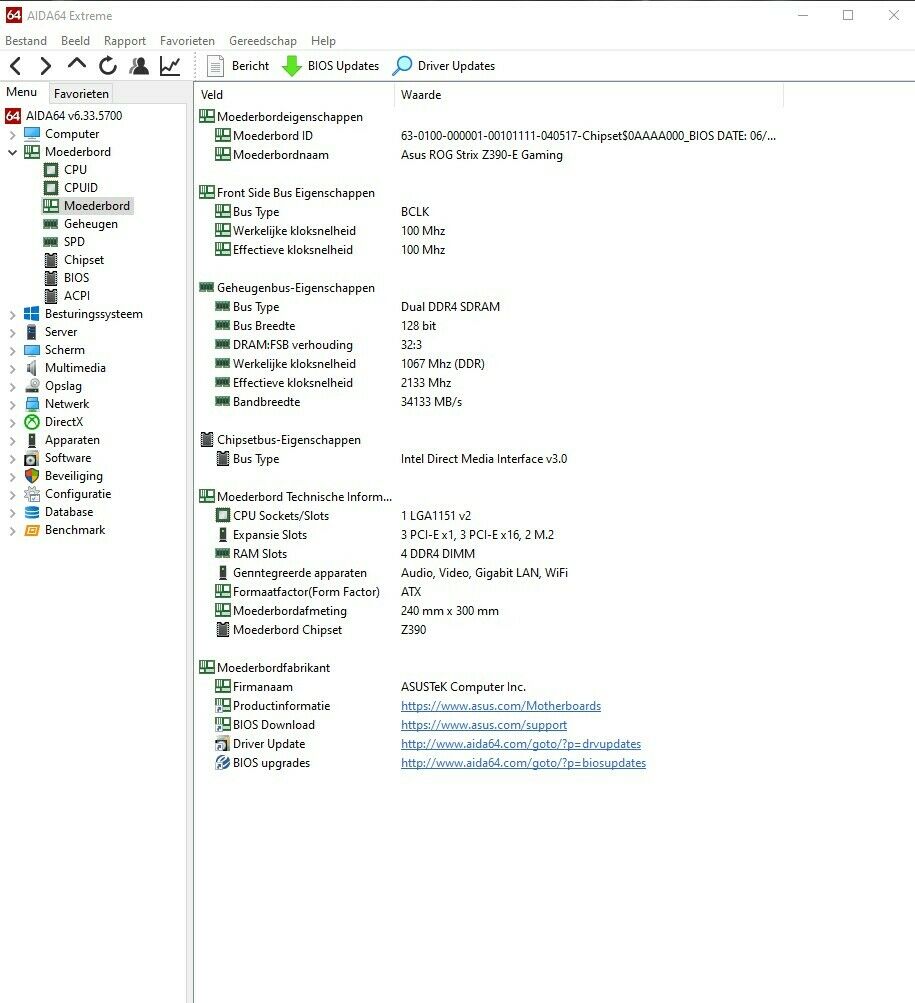This screenshot has width=915, height=1003.
Task: Refresh the page with the circular arrow
Action: [x=107, y=65]
